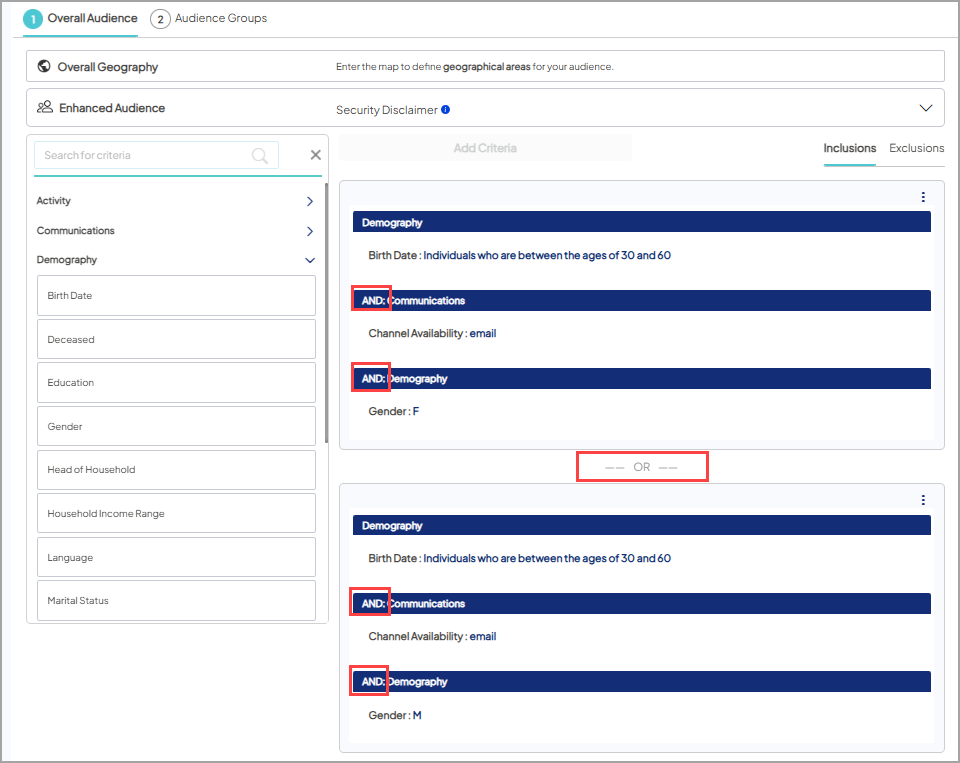The image size is (960, 763).
Task: Open the first criteria group's three-dot menu
Action: [x=923, y=197]
